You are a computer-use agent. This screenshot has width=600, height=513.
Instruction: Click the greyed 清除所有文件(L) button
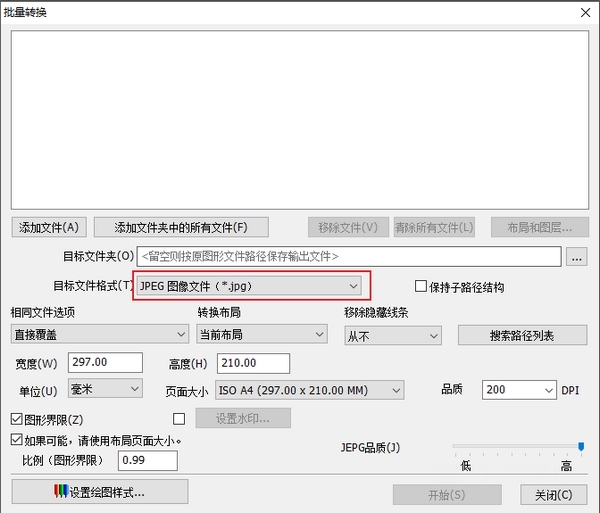[x=434, y=227]
